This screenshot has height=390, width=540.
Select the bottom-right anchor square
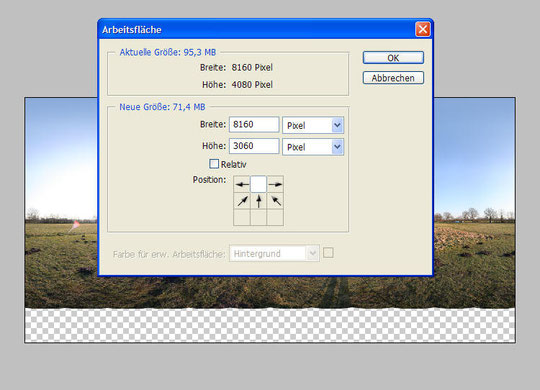(x=275, y=217)
